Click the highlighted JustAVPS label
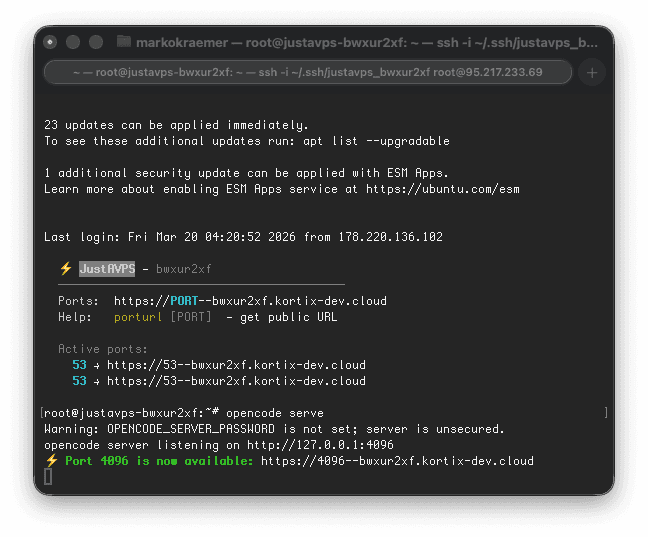The height and width of the screenshot is (537, 648). tap(107, 269)
